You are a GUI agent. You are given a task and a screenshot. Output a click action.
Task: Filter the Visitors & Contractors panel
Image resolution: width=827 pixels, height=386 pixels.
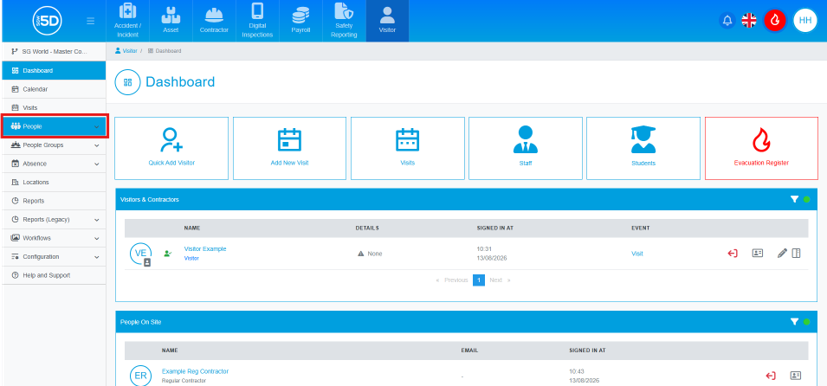[794, 199]
